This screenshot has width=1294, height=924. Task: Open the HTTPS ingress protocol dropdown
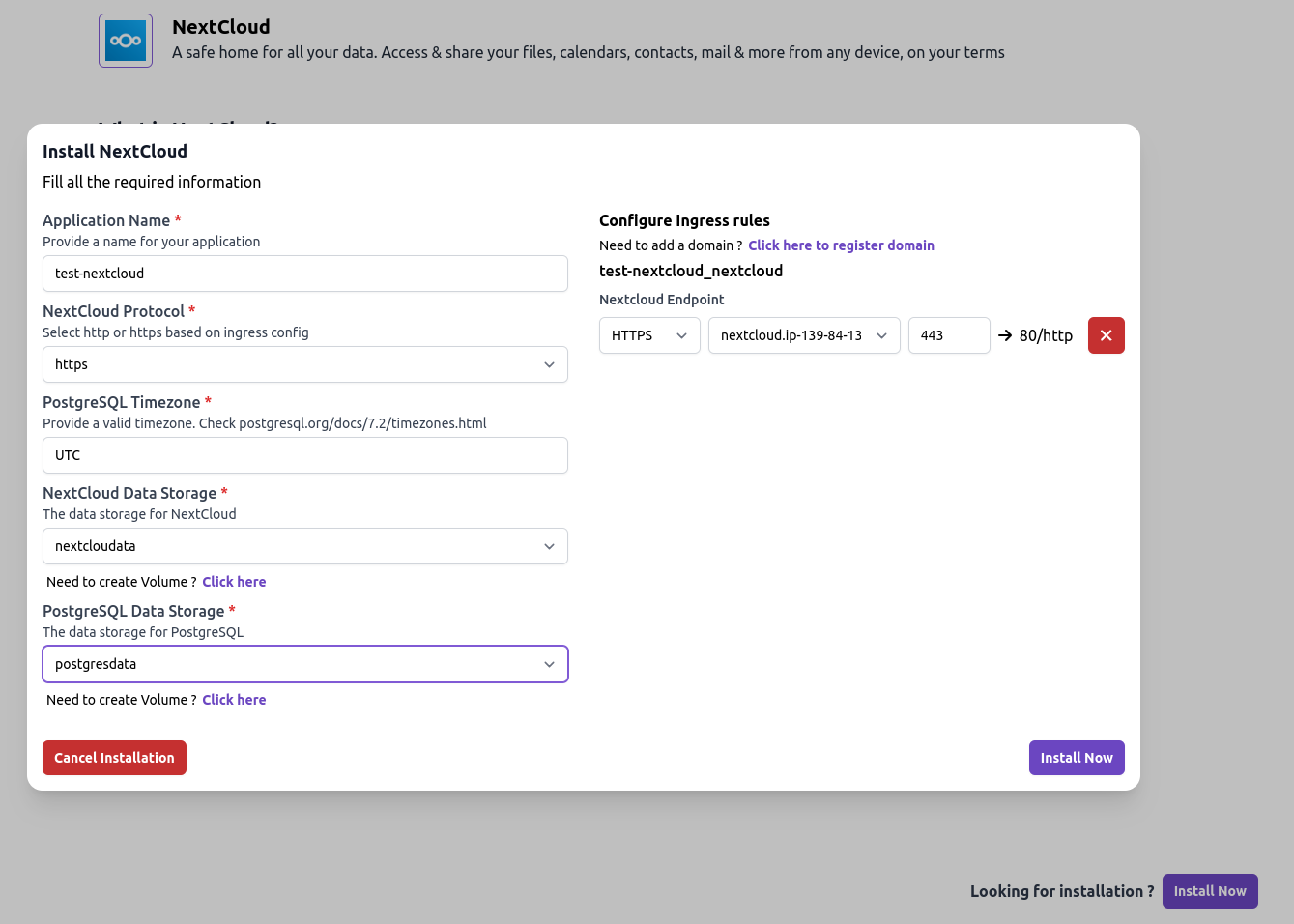649,335
